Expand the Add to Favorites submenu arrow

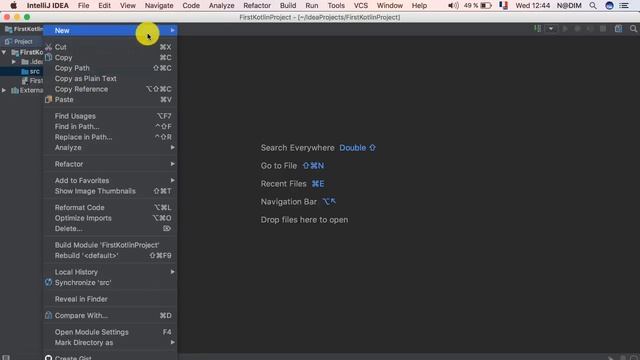[x=173, y=180]
